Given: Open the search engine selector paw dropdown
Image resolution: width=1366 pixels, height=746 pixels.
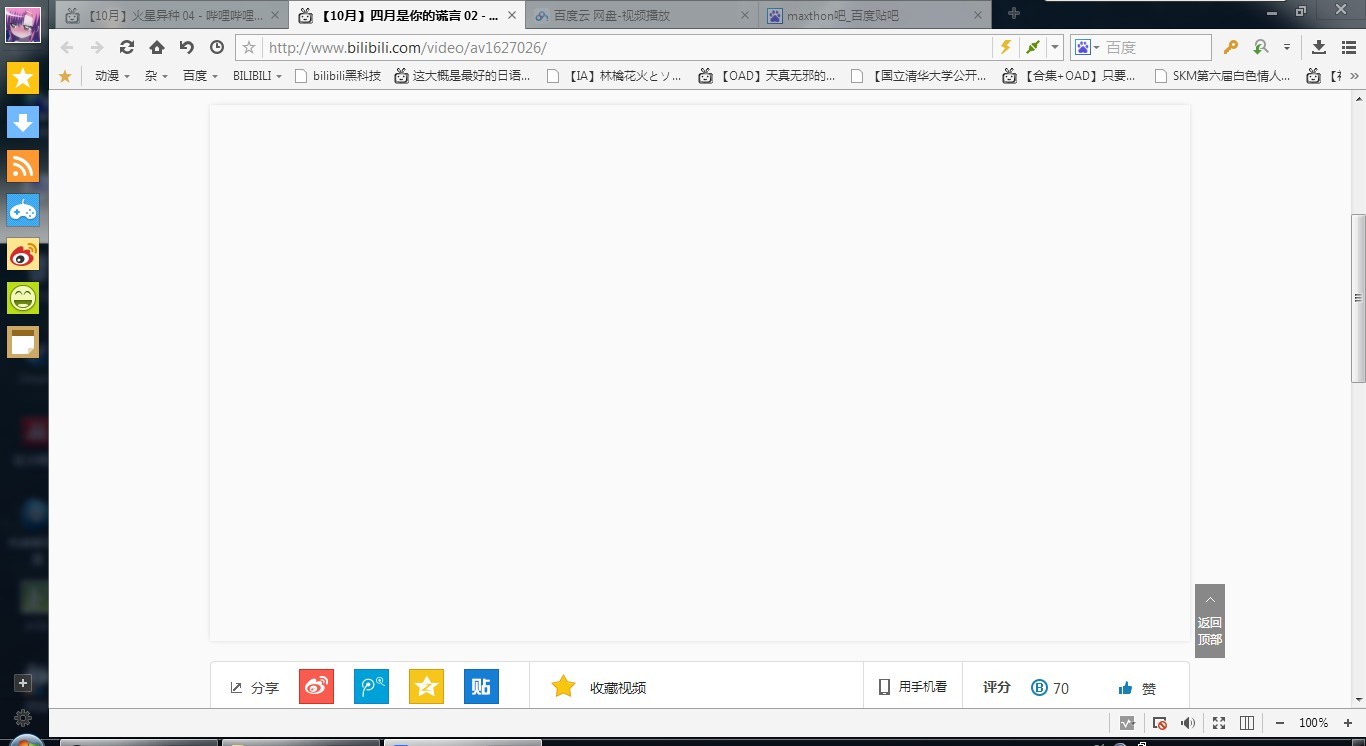Looking at the screenshot, I should click(1087, 47).
